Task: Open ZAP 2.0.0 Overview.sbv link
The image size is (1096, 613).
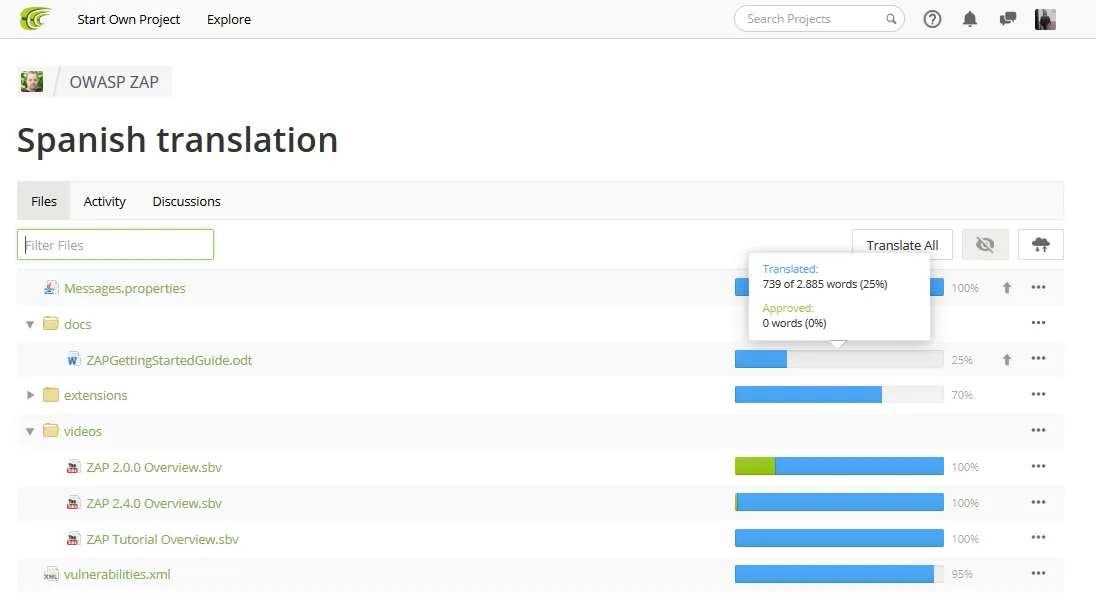Action: click(x=154, y=467)
